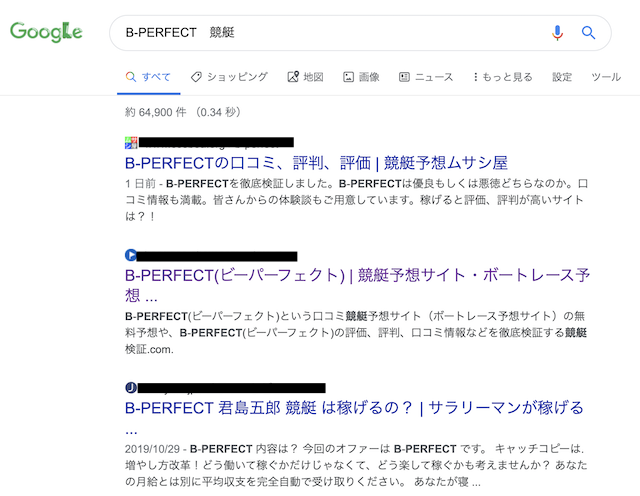
Task: Open result B-PERFECT 君島五郎 競艇 は稼げるの？
Action: 354,417
